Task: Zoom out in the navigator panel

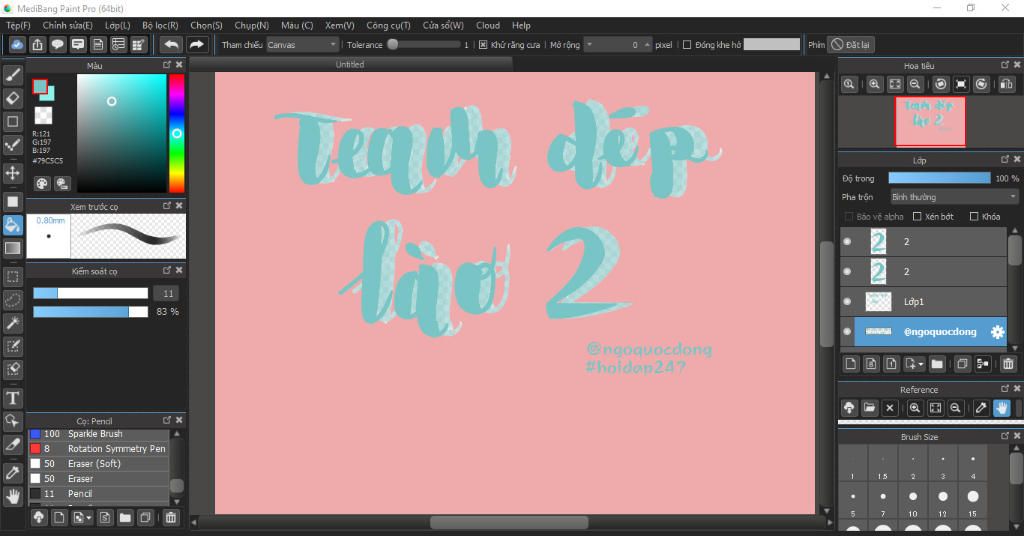Action: [x=915, y=84]
